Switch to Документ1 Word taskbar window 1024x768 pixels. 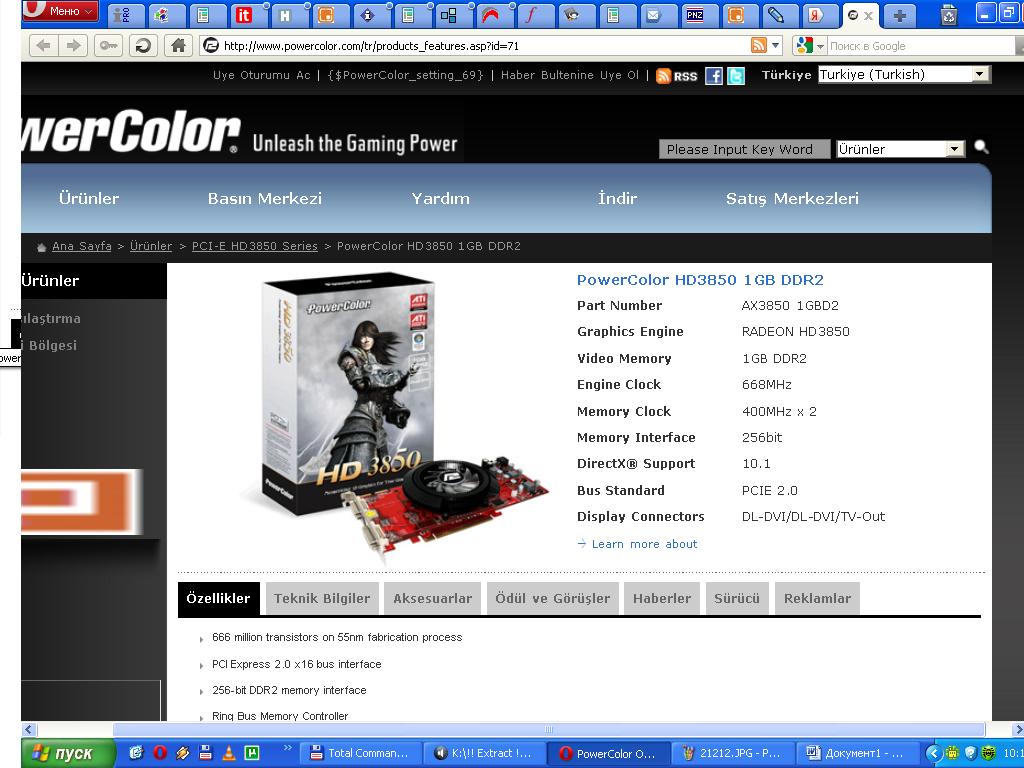tap(857, 753)
